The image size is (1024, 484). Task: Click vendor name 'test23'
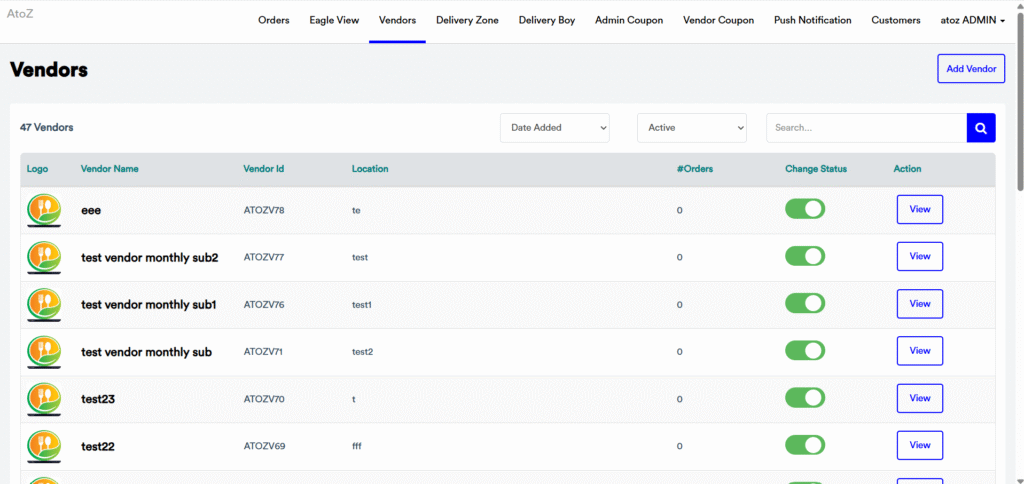click(98, 399)
